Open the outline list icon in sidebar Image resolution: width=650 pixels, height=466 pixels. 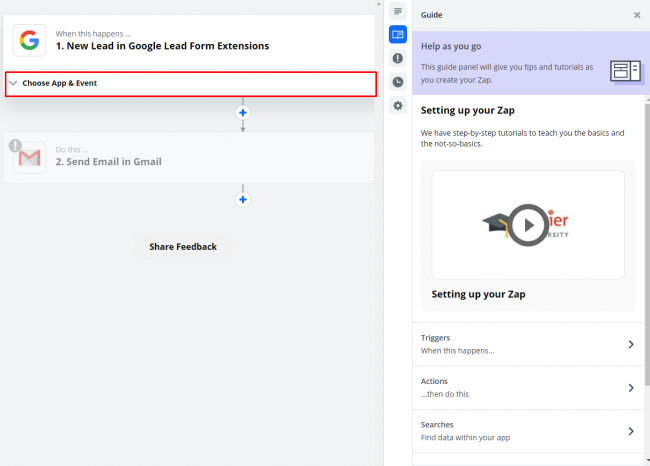[x=398, y=11]
